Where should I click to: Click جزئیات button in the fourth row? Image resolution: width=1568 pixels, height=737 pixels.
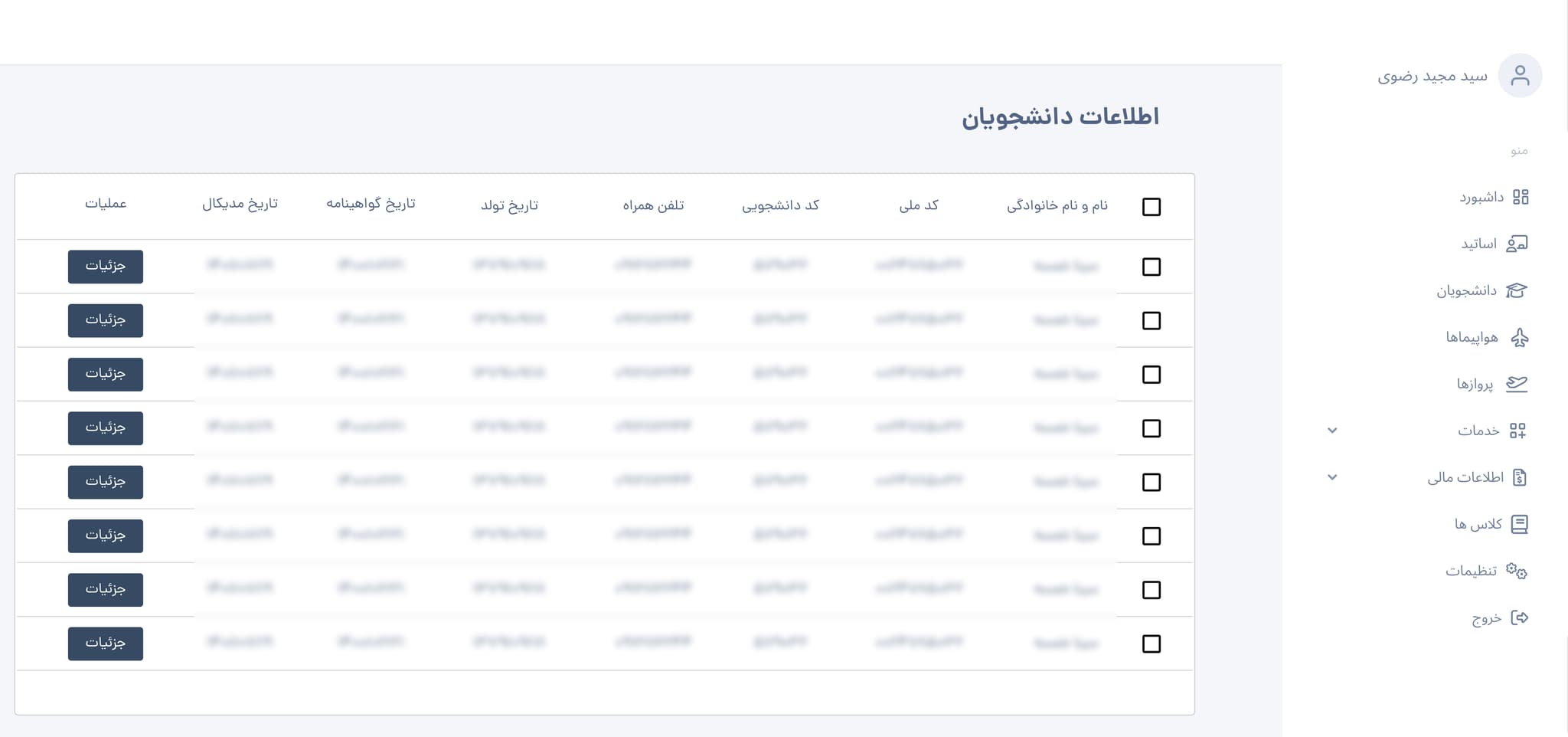tap(106, 428)
